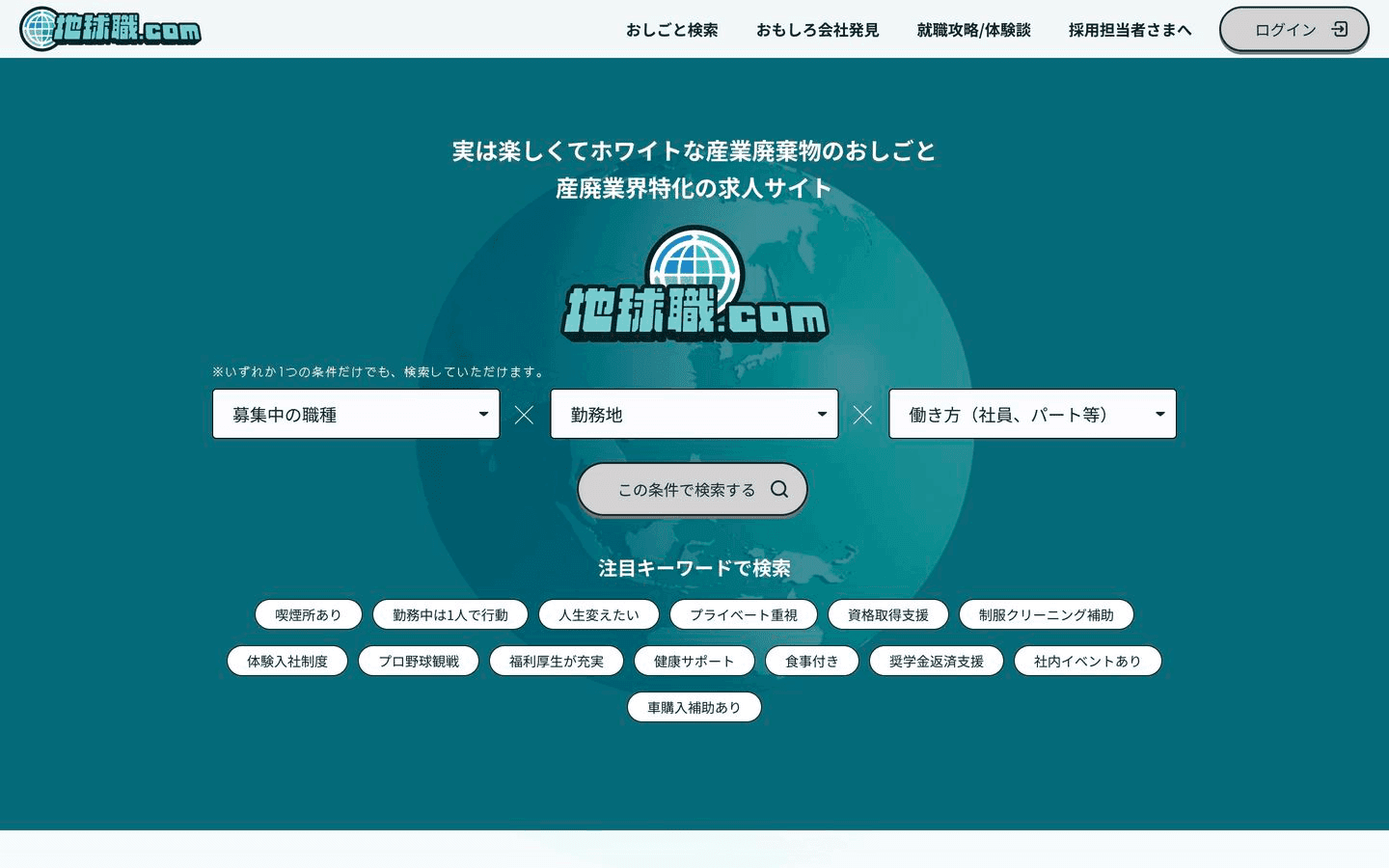Select the 喫煙所あり keyword tag
The image size is (1389, 868).
309,614
